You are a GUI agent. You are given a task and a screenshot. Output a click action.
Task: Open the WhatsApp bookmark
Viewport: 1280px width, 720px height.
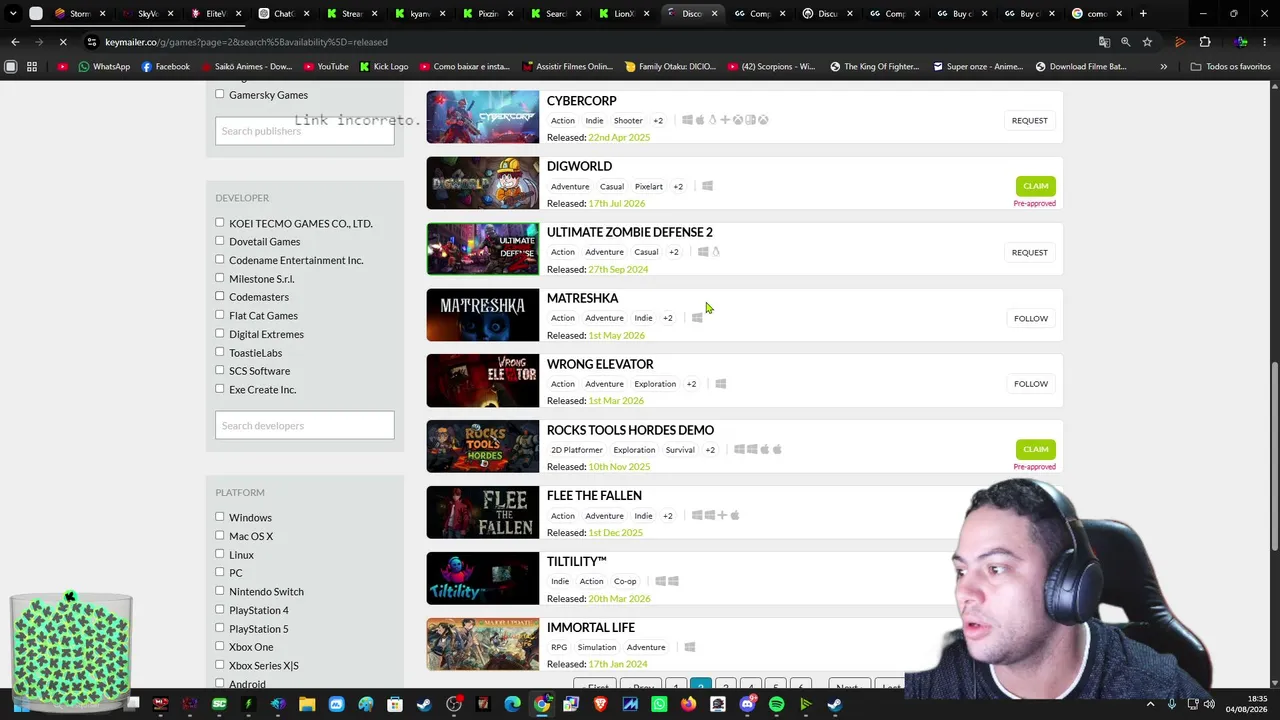pos(104,67)
